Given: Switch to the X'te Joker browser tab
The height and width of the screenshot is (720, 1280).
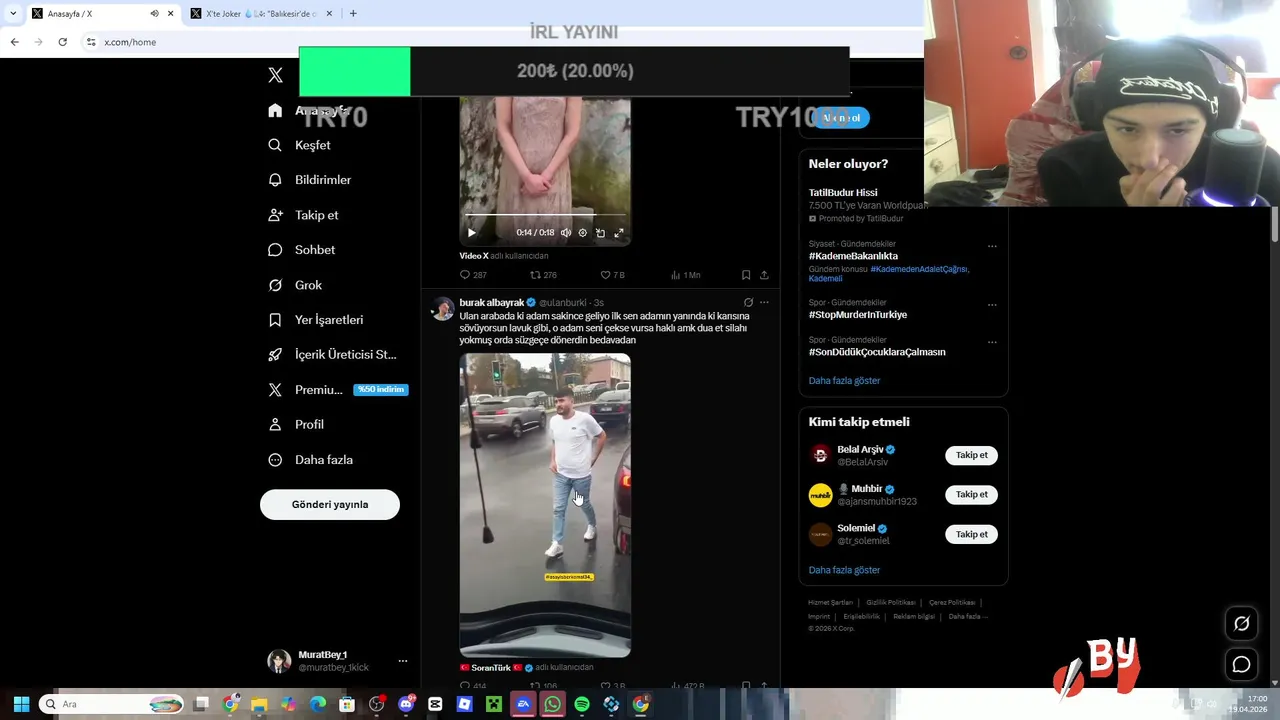Looking at the screenshot, I should click(261, 14).
